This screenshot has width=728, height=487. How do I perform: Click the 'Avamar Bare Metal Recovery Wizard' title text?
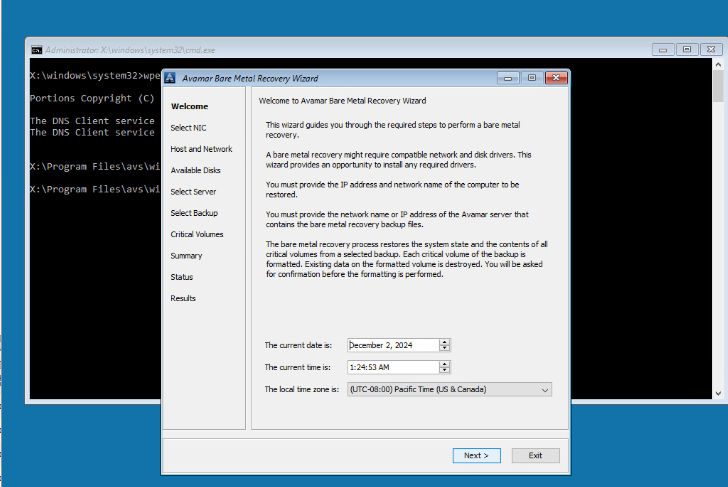pos(250,78)
